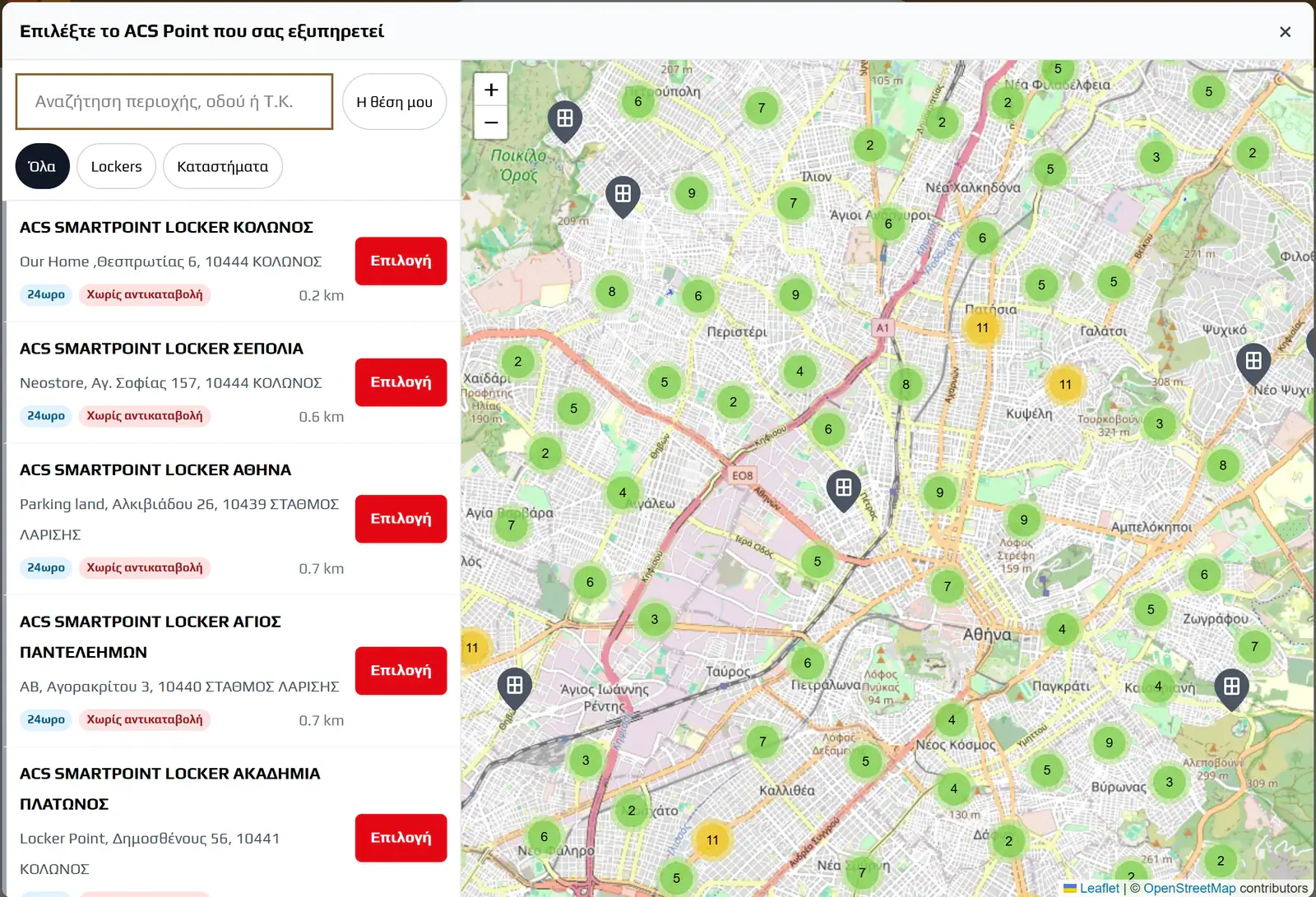Choose Επιλογή for LOCKER ΚΟΛΩΝΟΣ
The image size is (1316, 897).
tap(401, 261)
